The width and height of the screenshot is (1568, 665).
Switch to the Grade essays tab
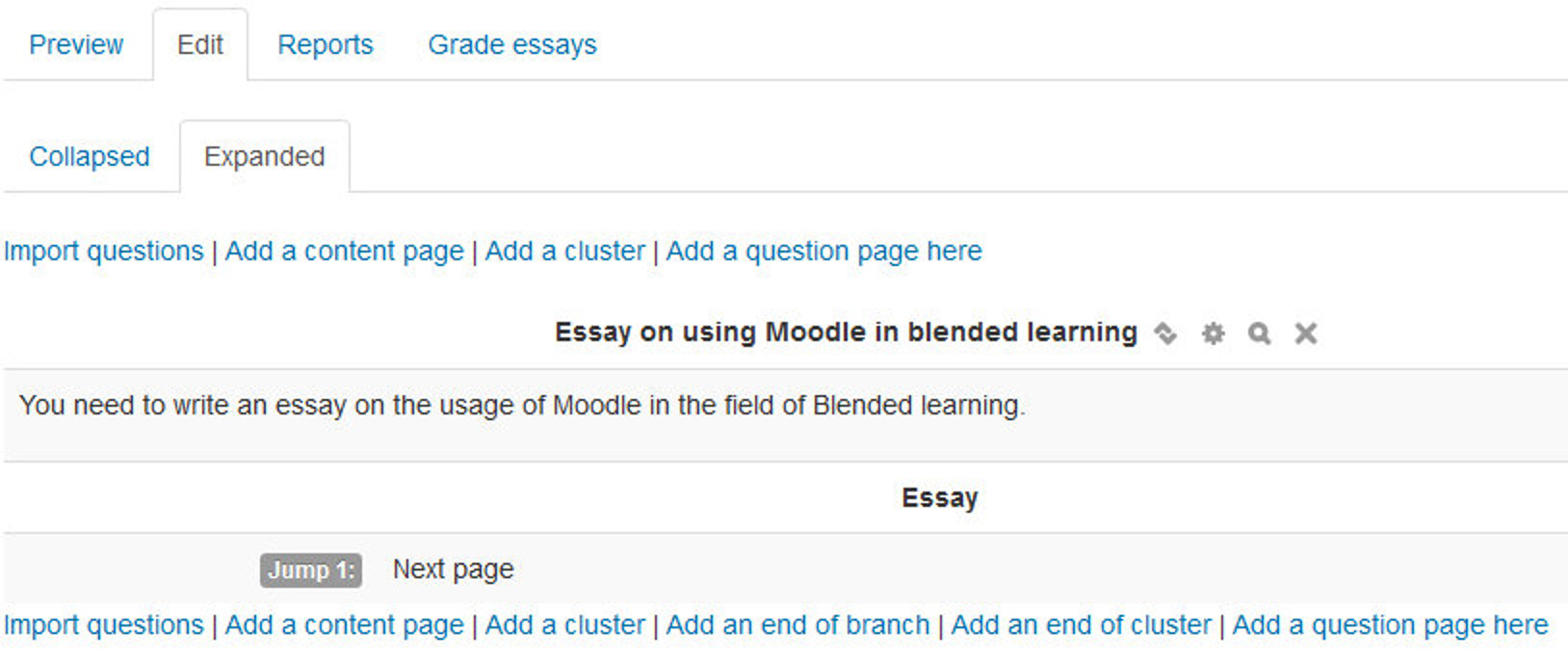[511, 44]
